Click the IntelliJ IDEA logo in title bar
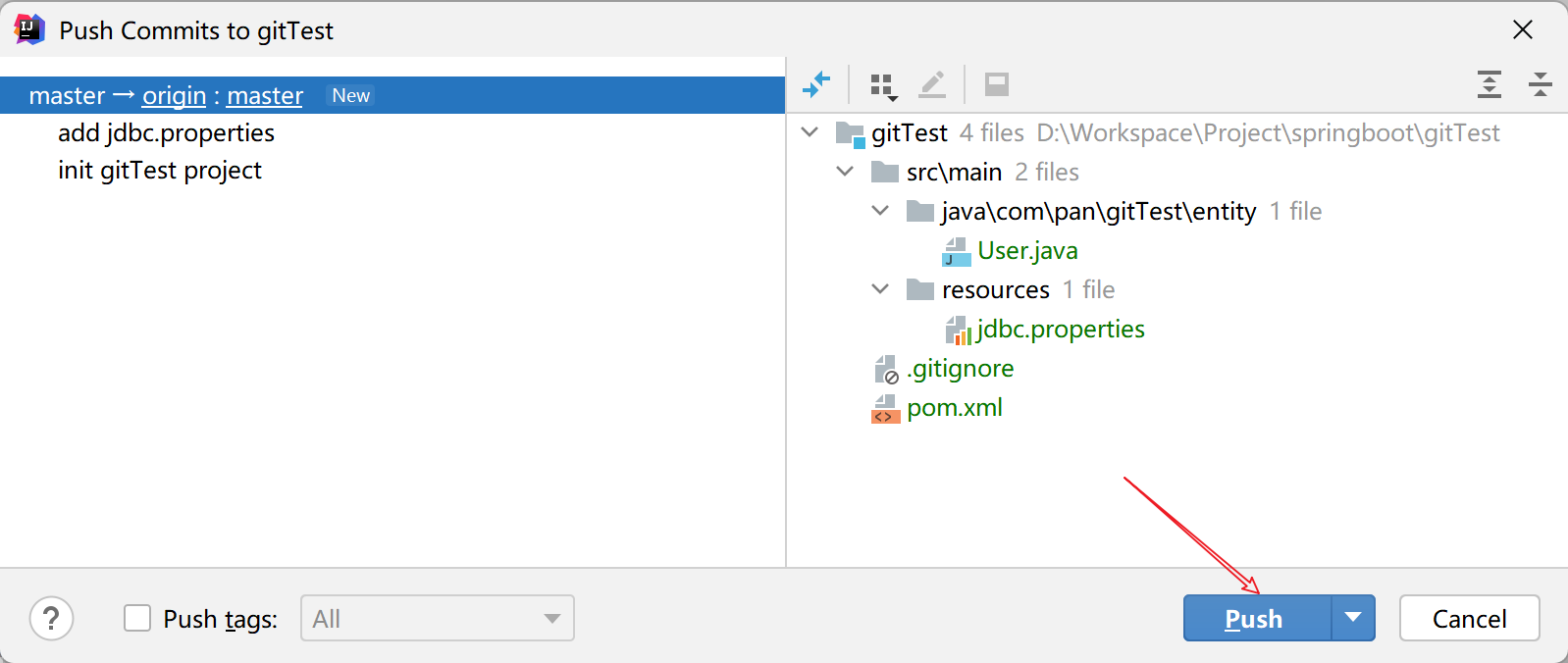 click(x=29, y=29)
